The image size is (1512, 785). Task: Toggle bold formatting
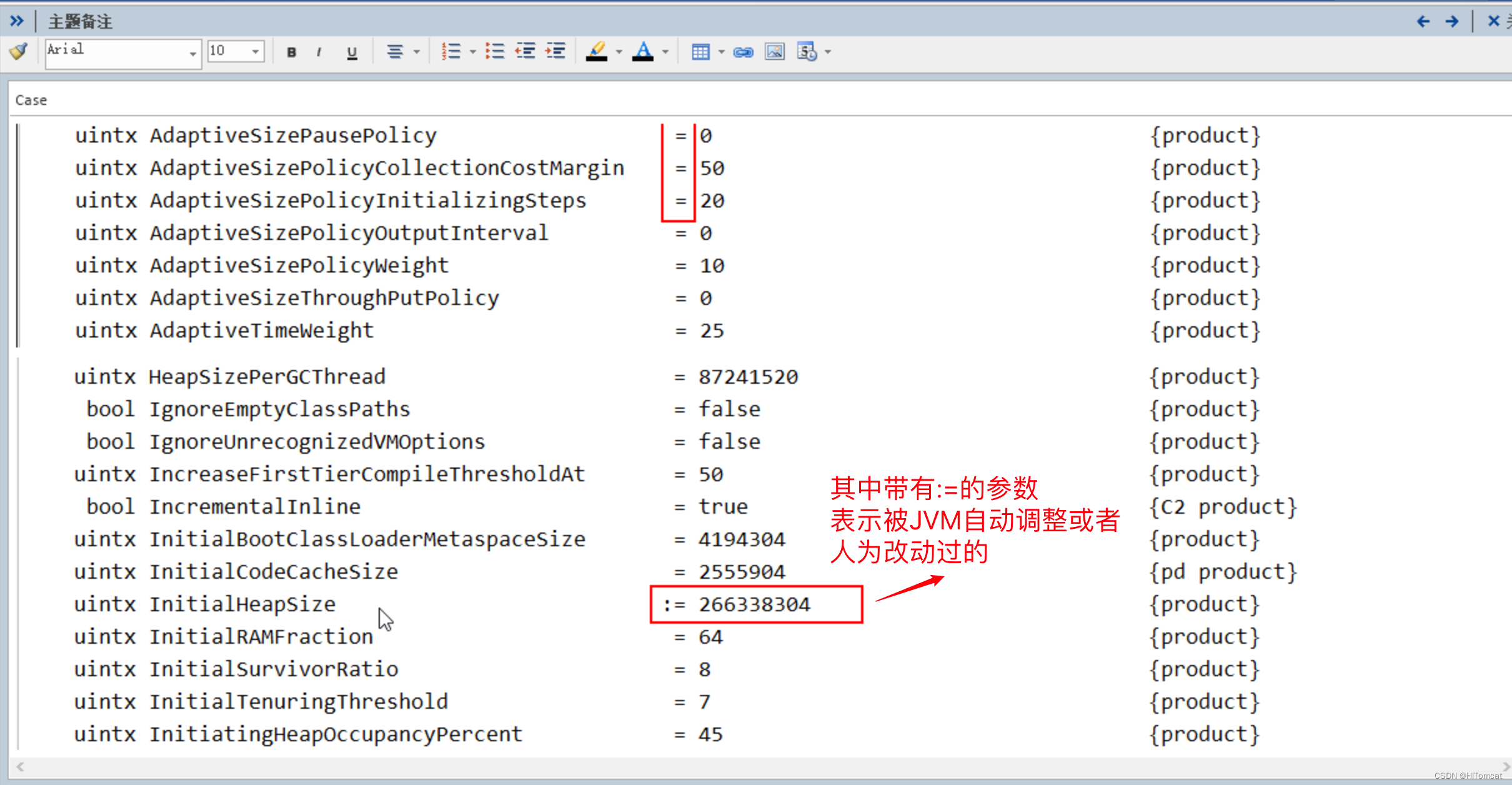point(291,52)
